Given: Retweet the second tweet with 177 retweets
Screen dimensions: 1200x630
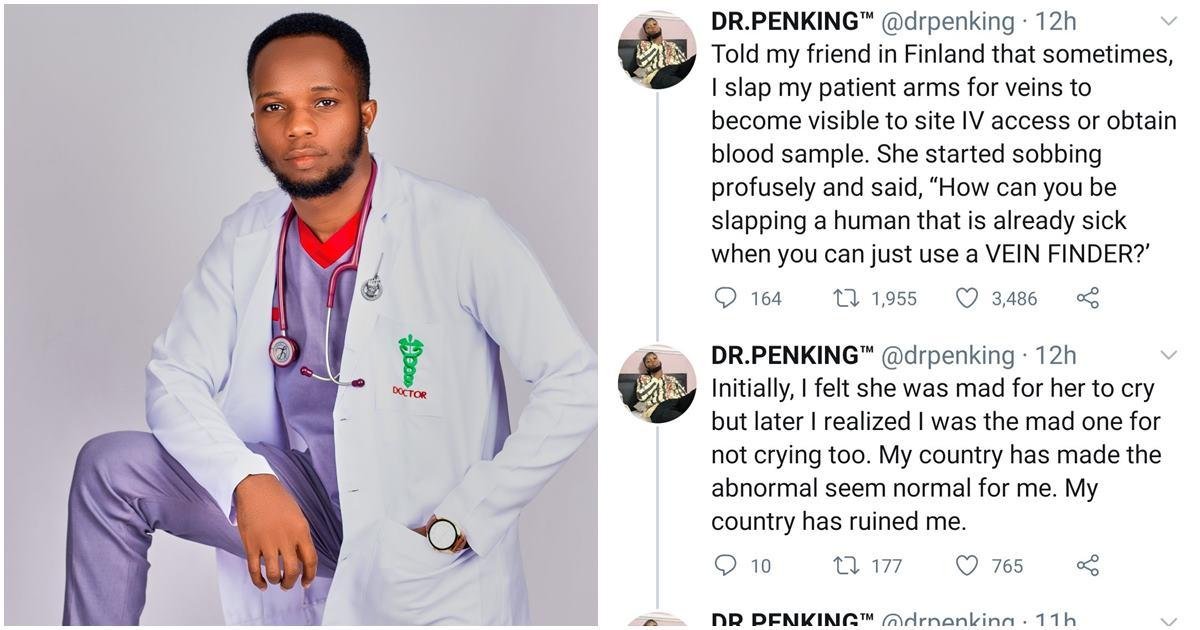Looking at the screenshot, I should pyautogui.click(x=844, y=566).
